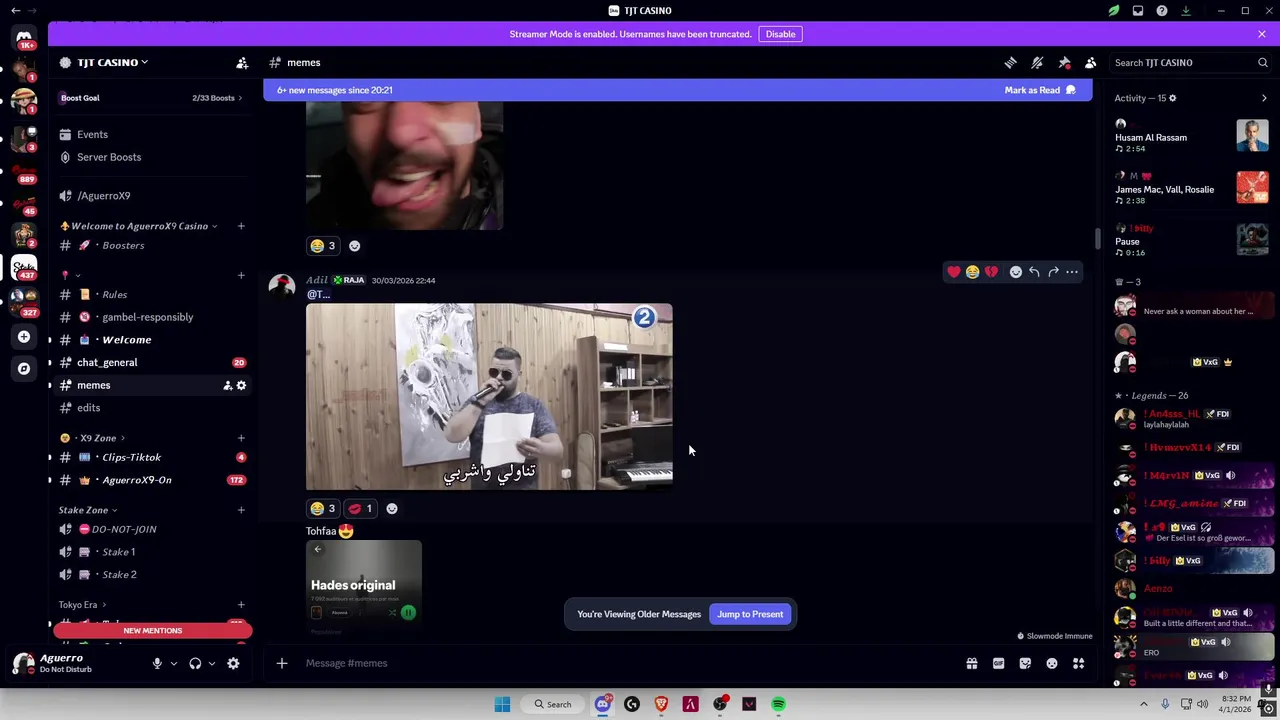Collapse the Stake Zone category

click(88, 510)
